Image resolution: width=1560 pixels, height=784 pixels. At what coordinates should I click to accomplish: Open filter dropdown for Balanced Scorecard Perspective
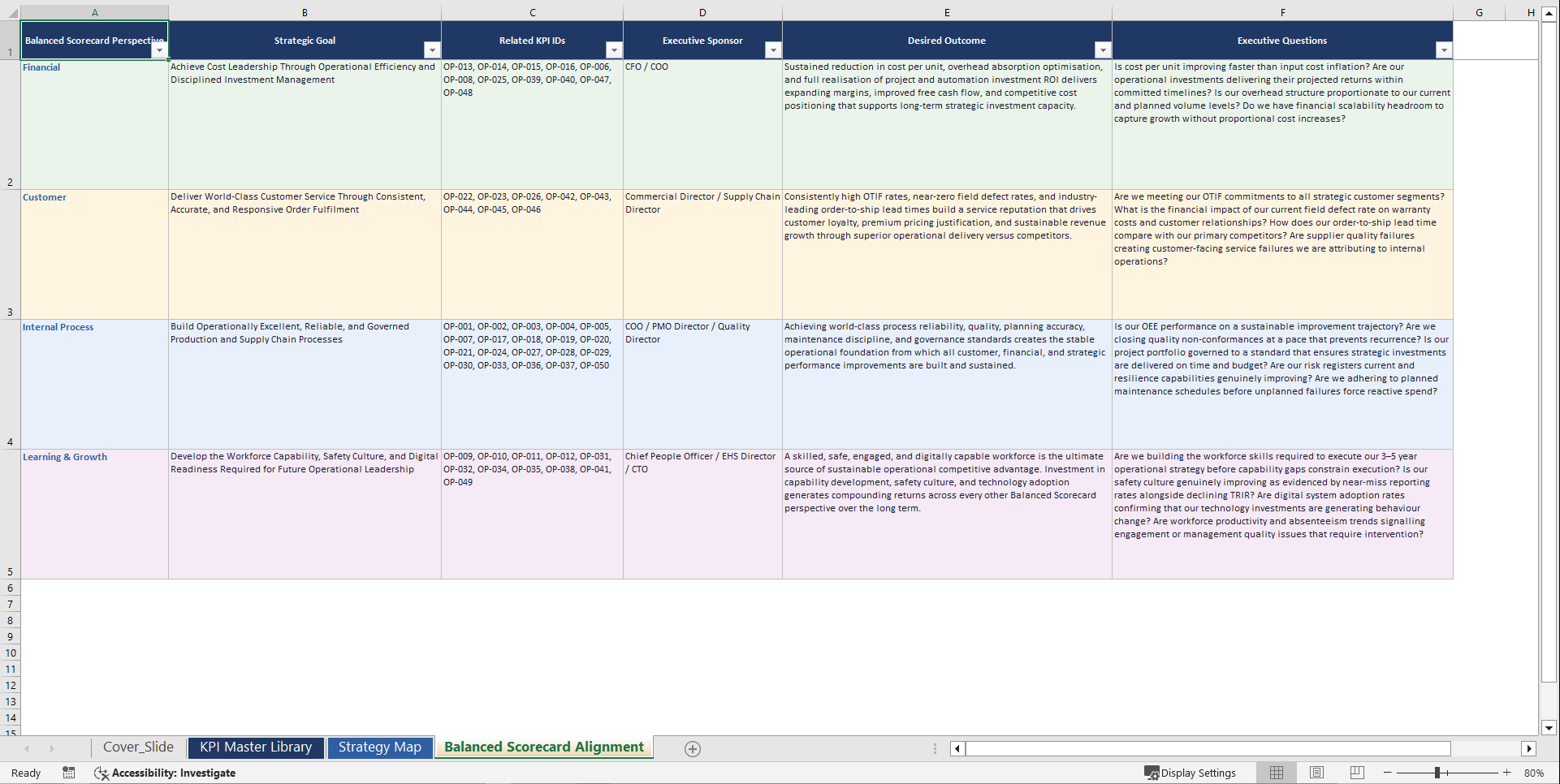[159, 50]
